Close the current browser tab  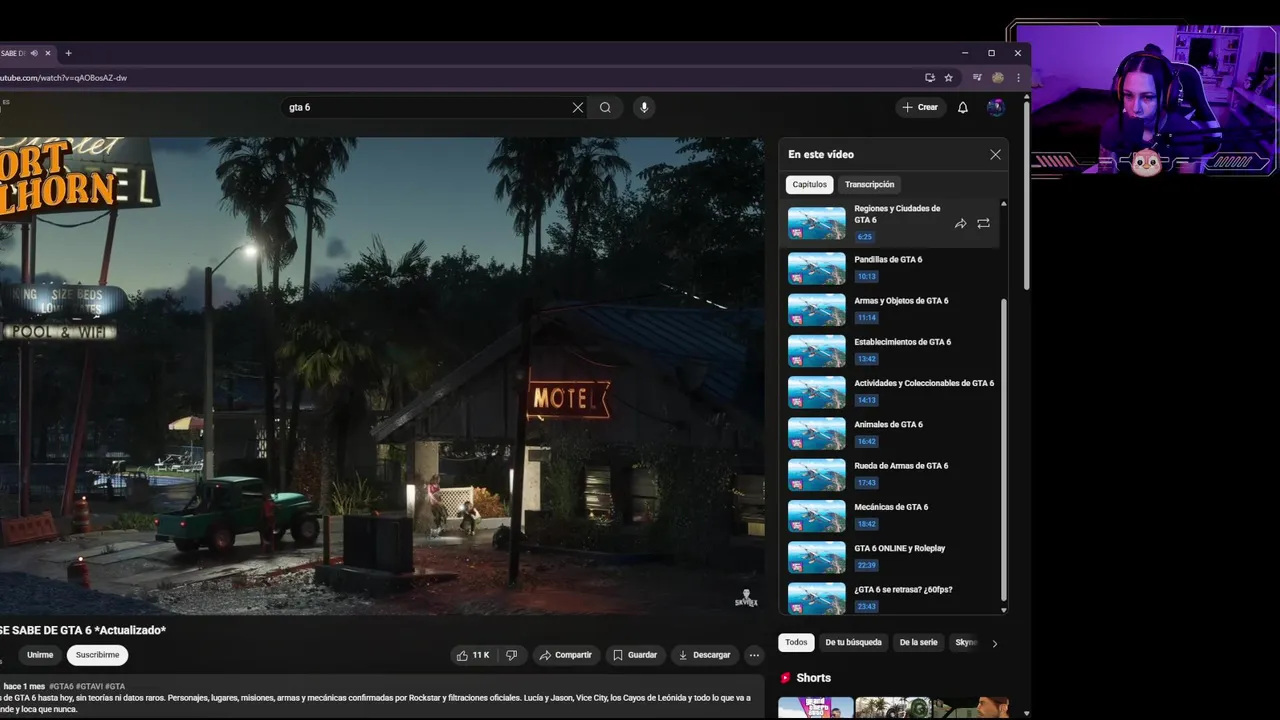point(47,53)
